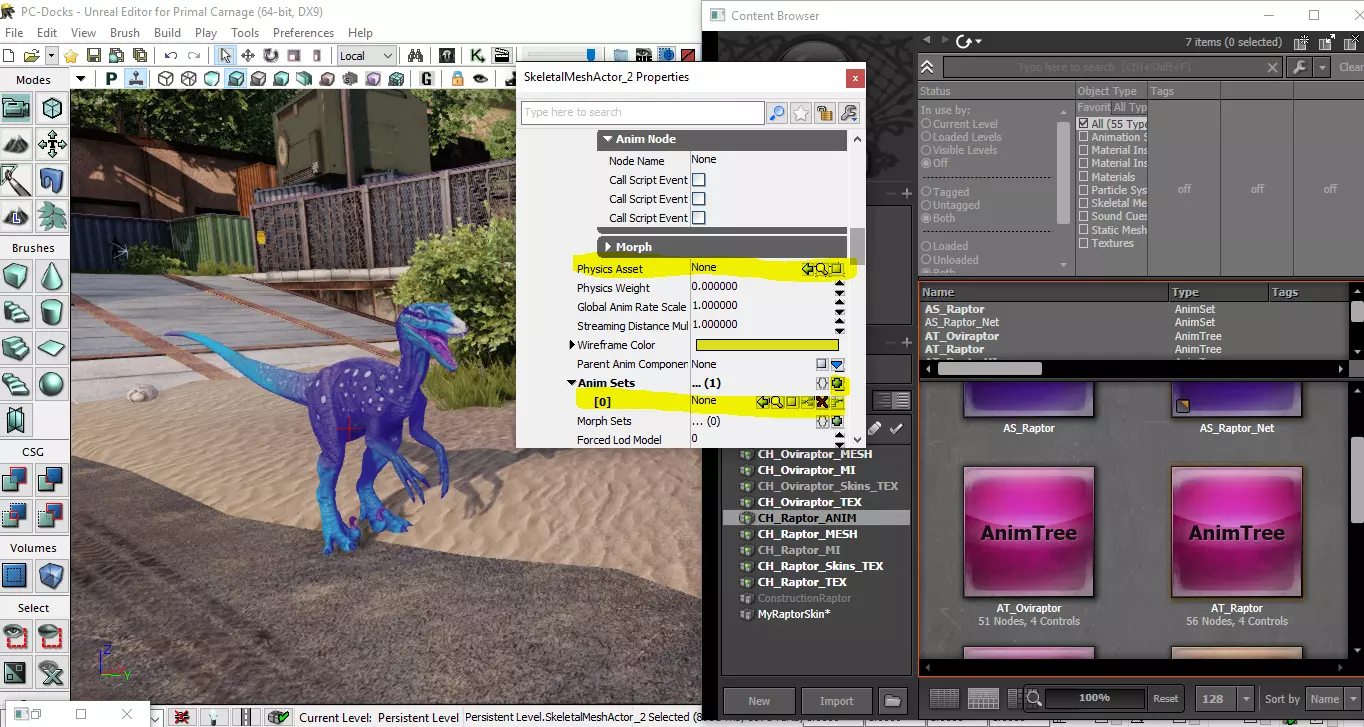Image resolution: width=1364 pixels, height=727 pixels.
Task: Check the Materials object type filter
Action: pos(1083,177)
